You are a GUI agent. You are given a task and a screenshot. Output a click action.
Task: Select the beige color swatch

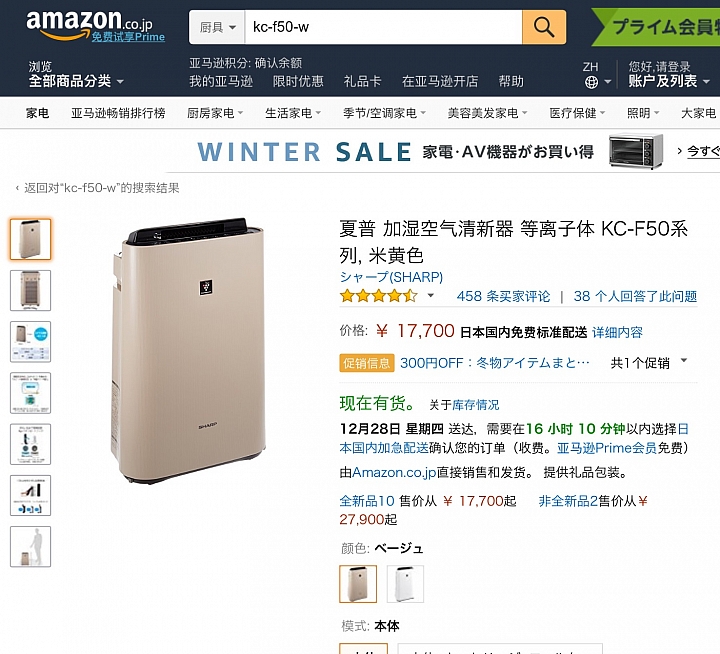[358, 584]
